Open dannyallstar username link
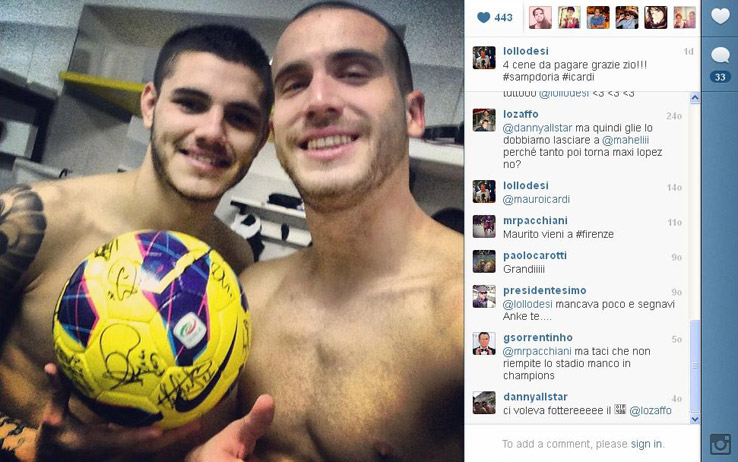 tap(535, 397)
